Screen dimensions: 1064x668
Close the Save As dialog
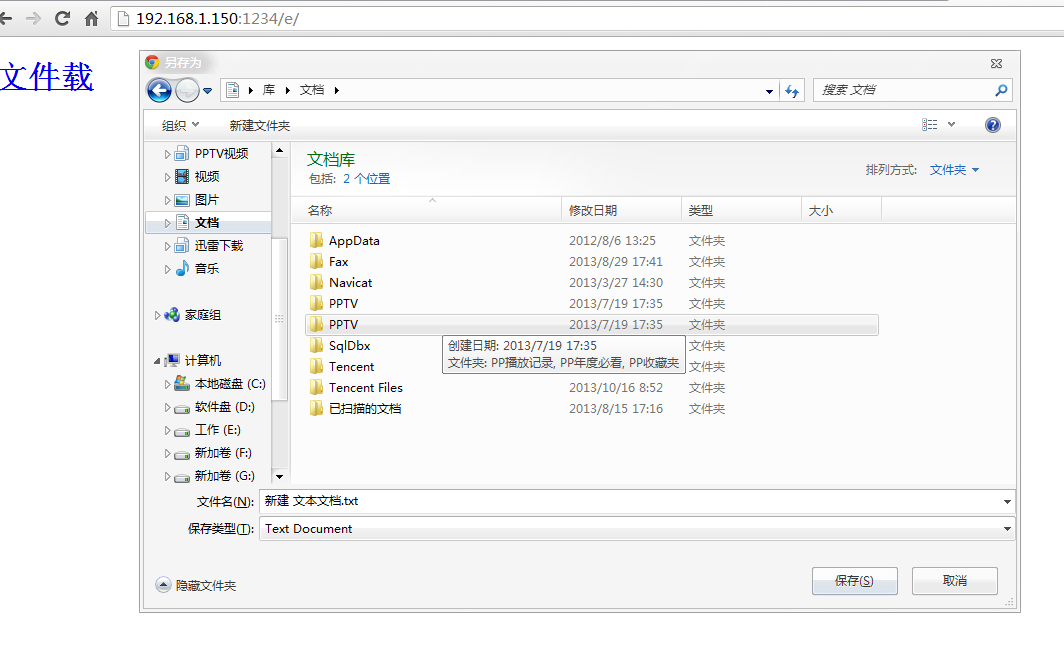996,63
